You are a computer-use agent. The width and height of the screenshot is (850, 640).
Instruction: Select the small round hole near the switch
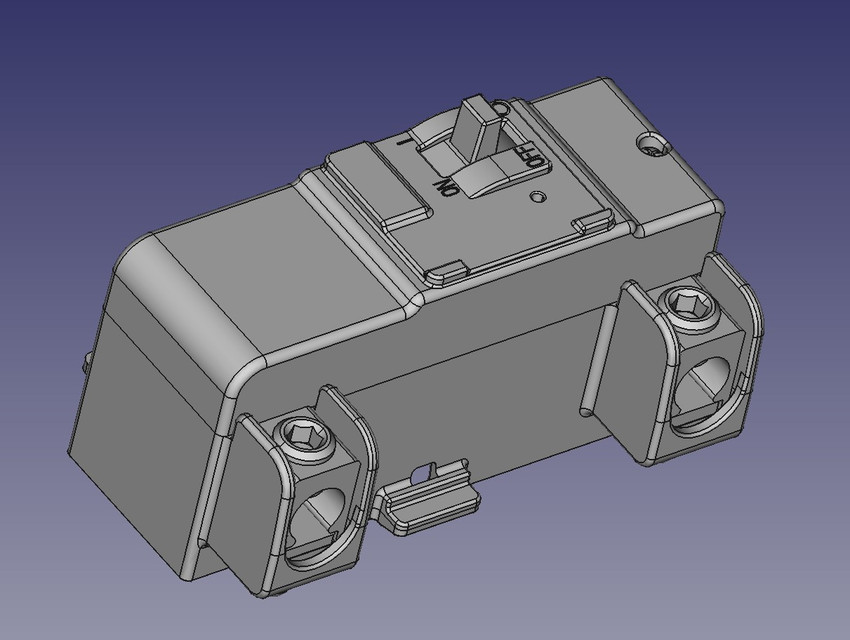pos(537,196)
